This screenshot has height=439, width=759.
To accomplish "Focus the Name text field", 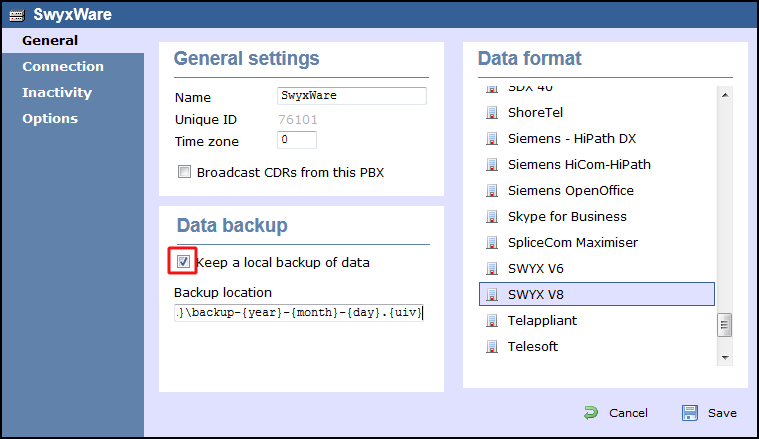I will (351, 96).
